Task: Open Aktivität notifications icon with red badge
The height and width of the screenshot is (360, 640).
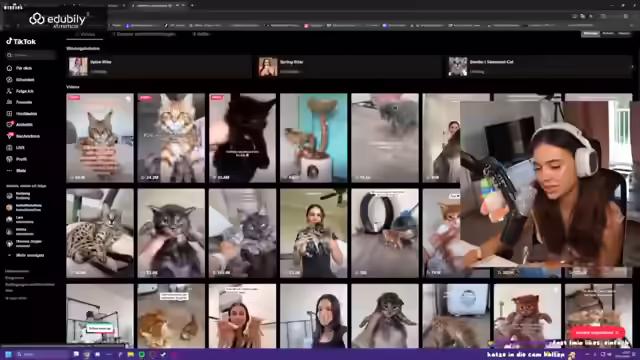Action: [x=9, y=124]
